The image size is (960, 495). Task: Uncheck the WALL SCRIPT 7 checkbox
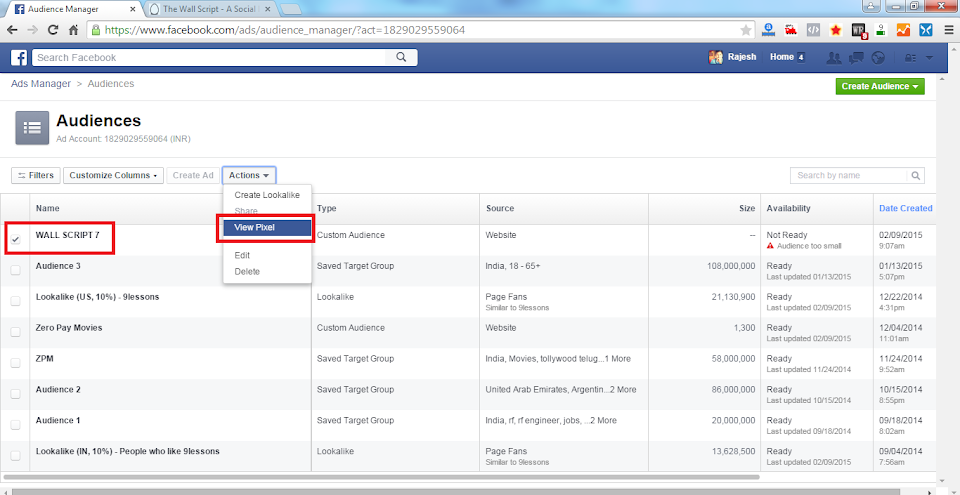[x=15, y=240]
